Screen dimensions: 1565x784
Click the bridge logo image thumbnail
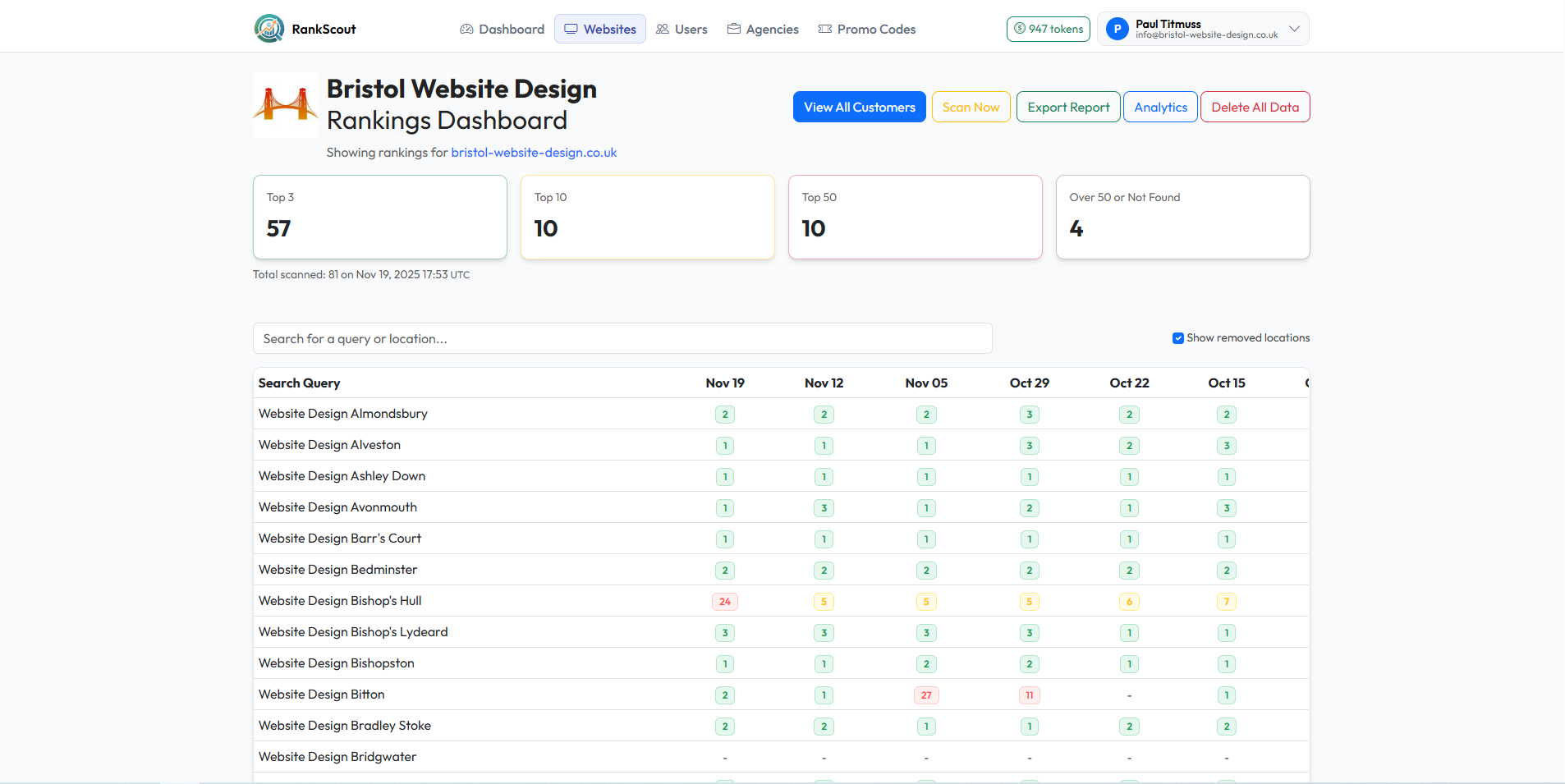pos(285,105)
